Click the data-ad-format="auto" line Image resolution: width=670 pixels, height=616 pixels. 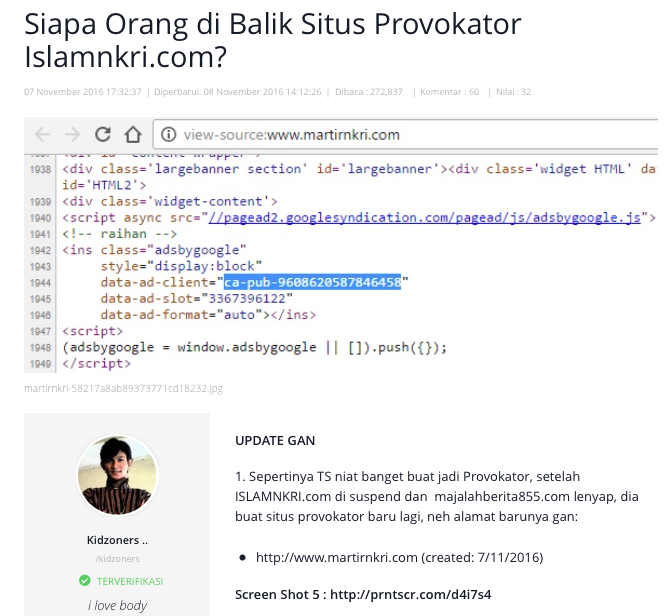(x=209, y=315)
